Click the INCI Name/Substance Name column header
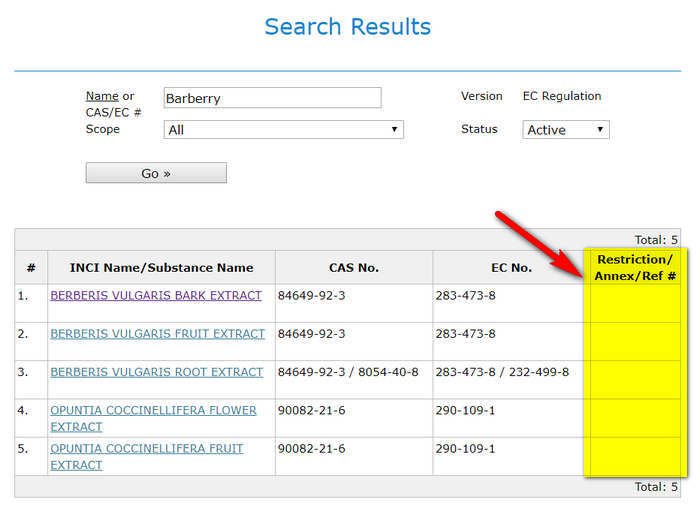 (162, 268)
